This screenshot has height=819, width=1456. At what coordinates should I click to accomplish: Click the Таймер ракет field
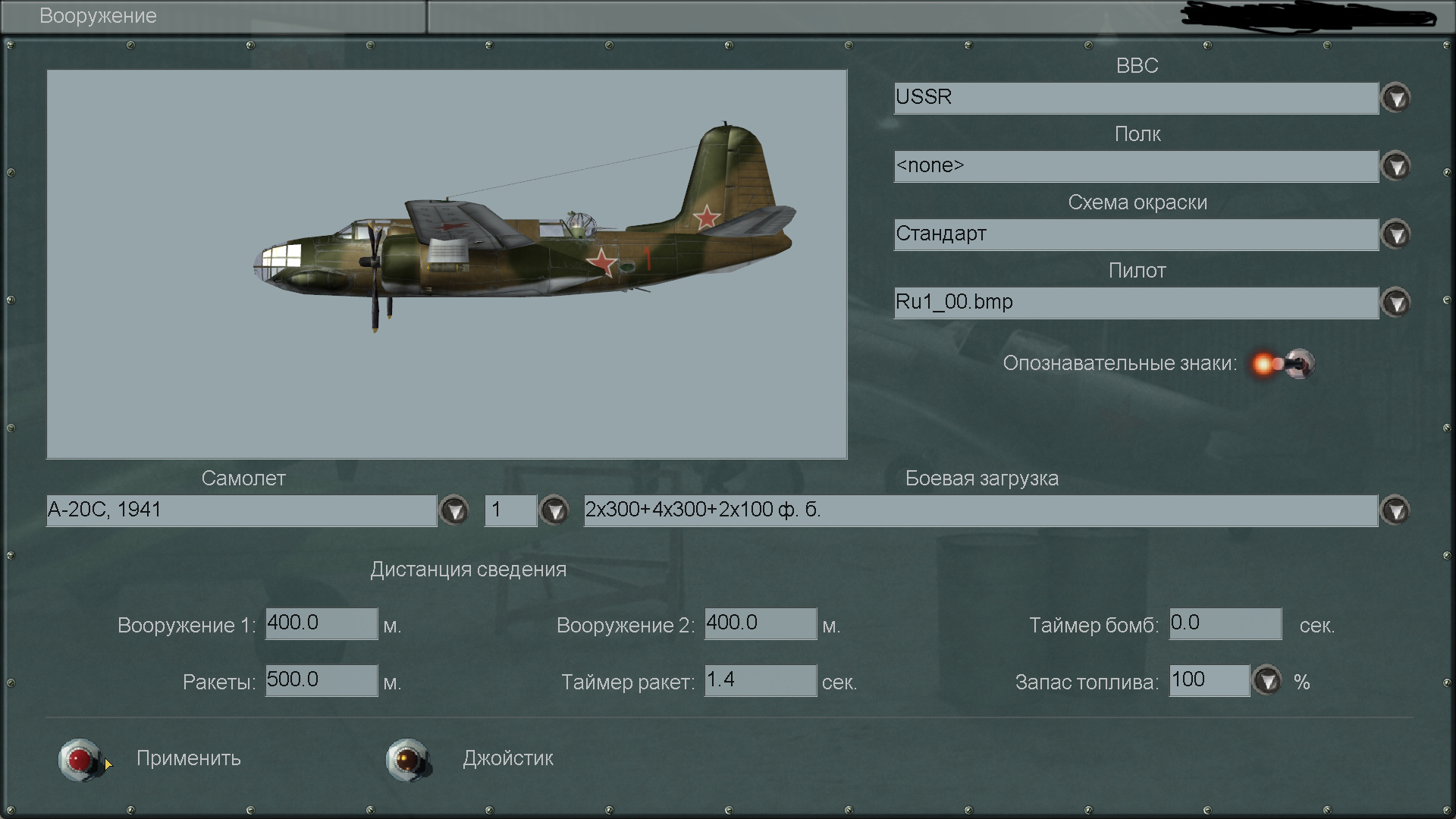760,680
